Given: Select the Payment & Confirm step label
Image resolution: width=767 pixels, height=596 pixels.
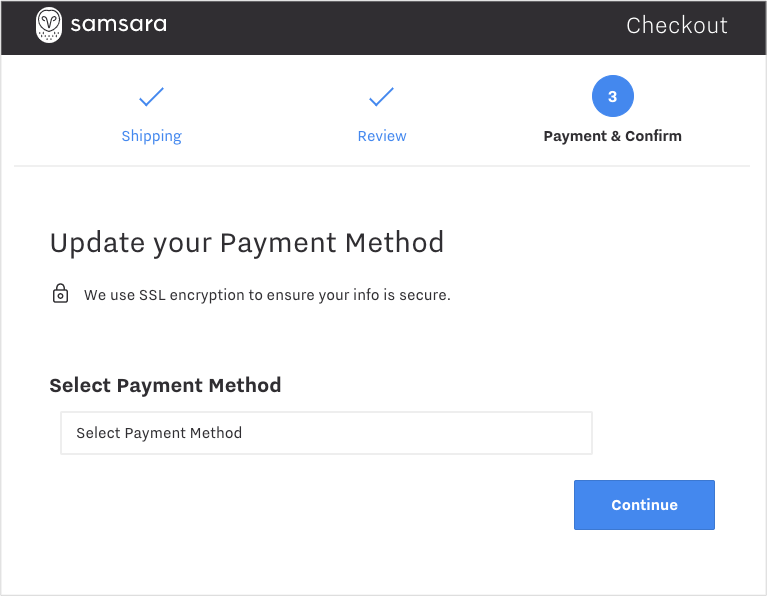Looking at the screenshot, I should (612, 136).
